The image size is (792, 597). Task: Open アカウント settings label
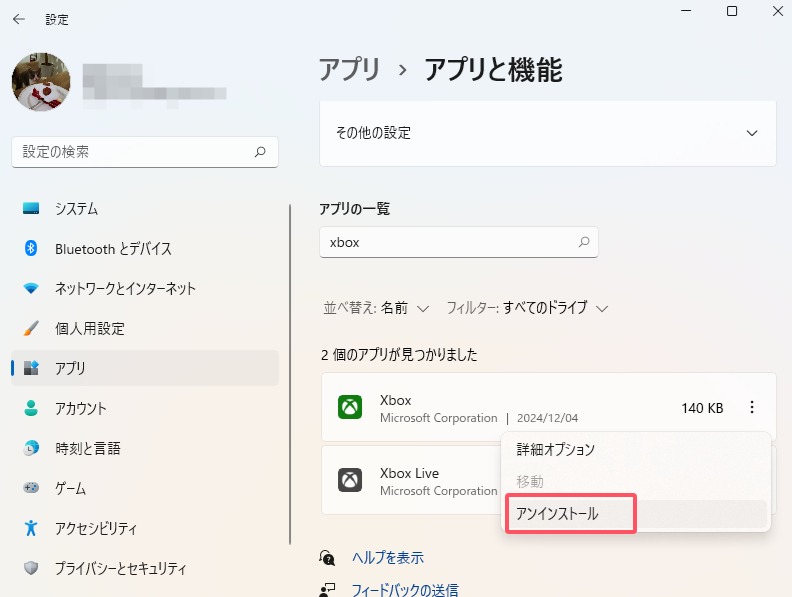[81, 408]
